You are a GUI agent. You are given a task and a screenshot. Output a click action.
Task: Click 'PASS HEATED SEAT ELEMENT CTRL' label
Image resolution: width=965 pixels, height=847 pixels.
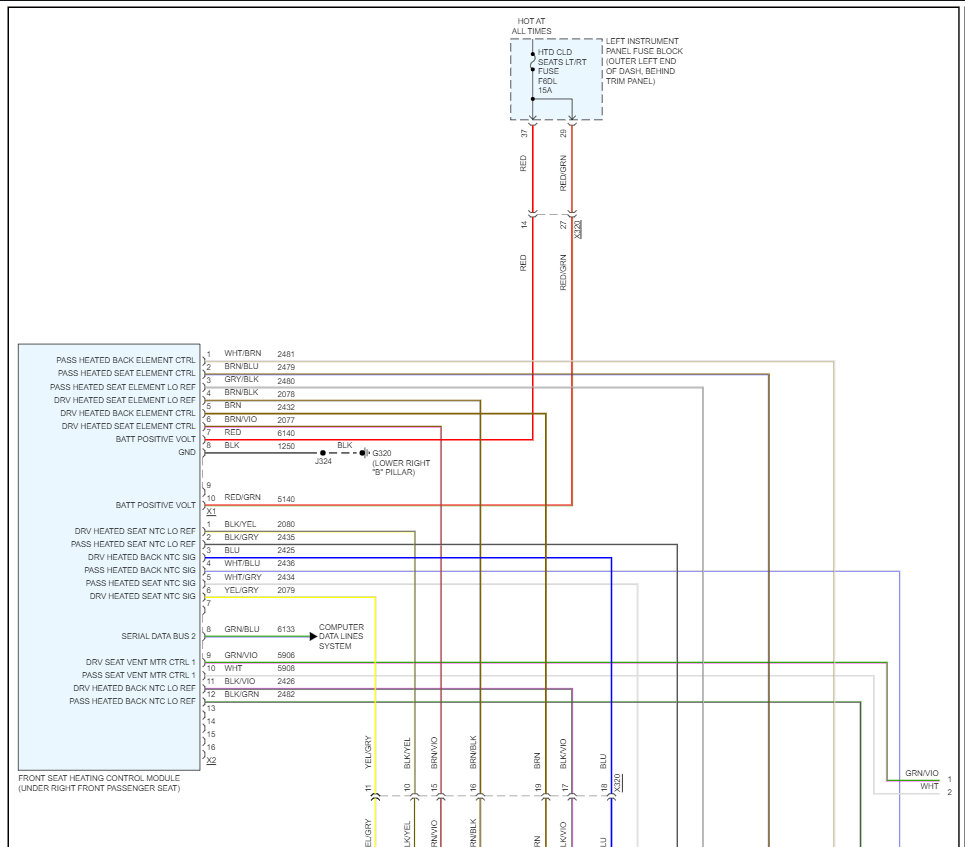click(x=126, y=373)
